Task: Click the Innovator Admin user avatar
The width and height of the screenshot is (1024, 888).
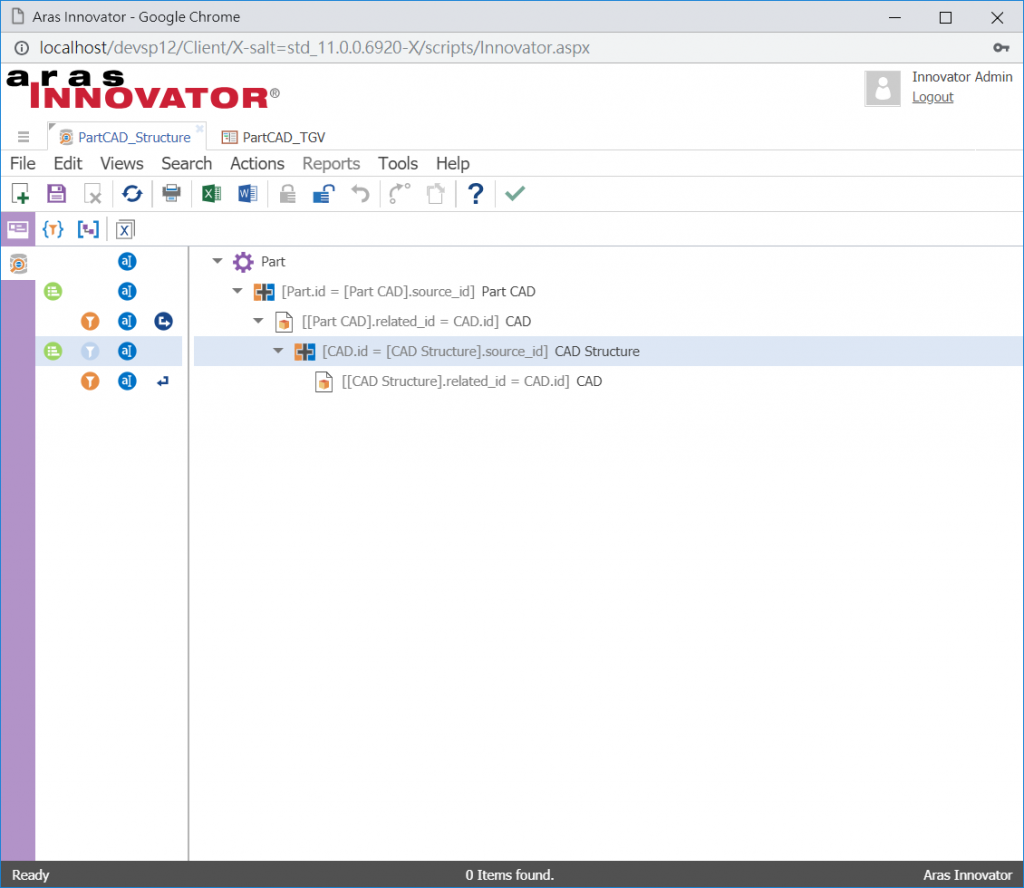Action: [882, 88]
